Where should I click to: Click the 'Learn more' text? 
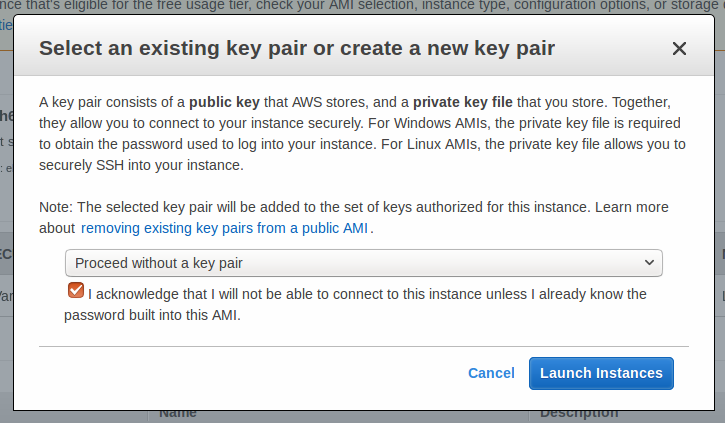(x=637, y=207)
